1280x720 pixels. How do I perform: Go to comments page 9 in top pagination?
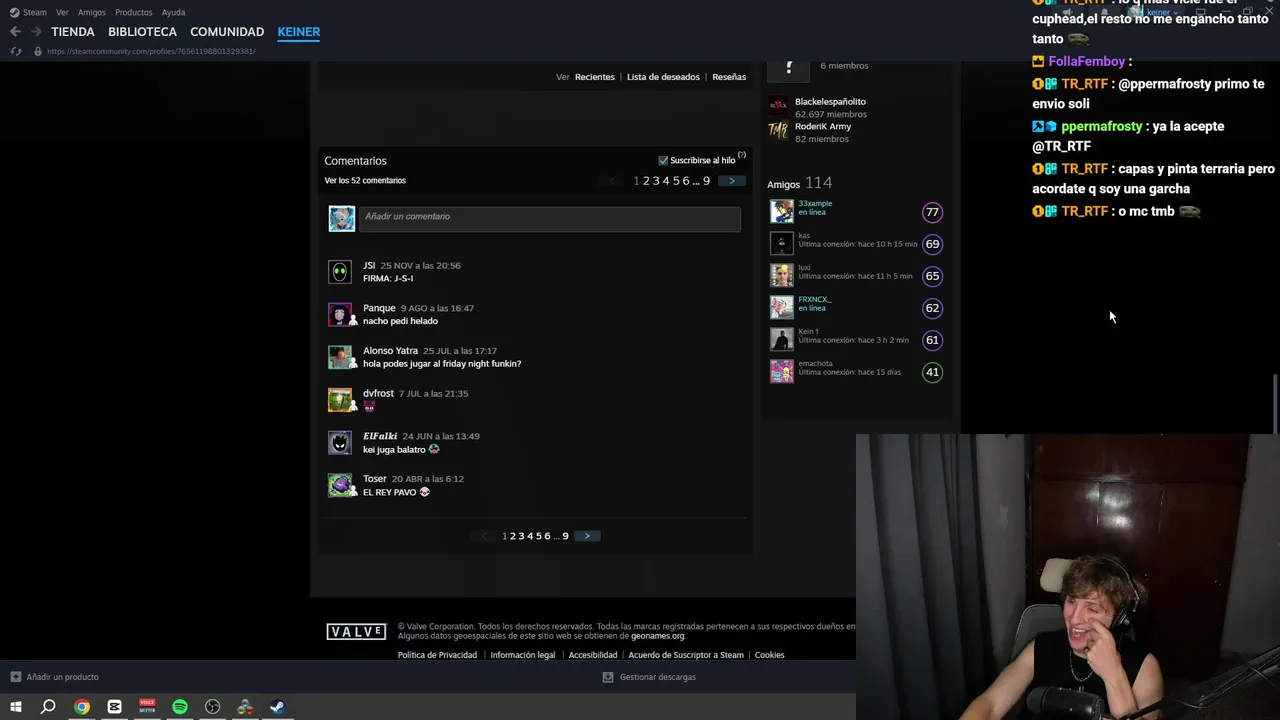click(x=706, y=181)
